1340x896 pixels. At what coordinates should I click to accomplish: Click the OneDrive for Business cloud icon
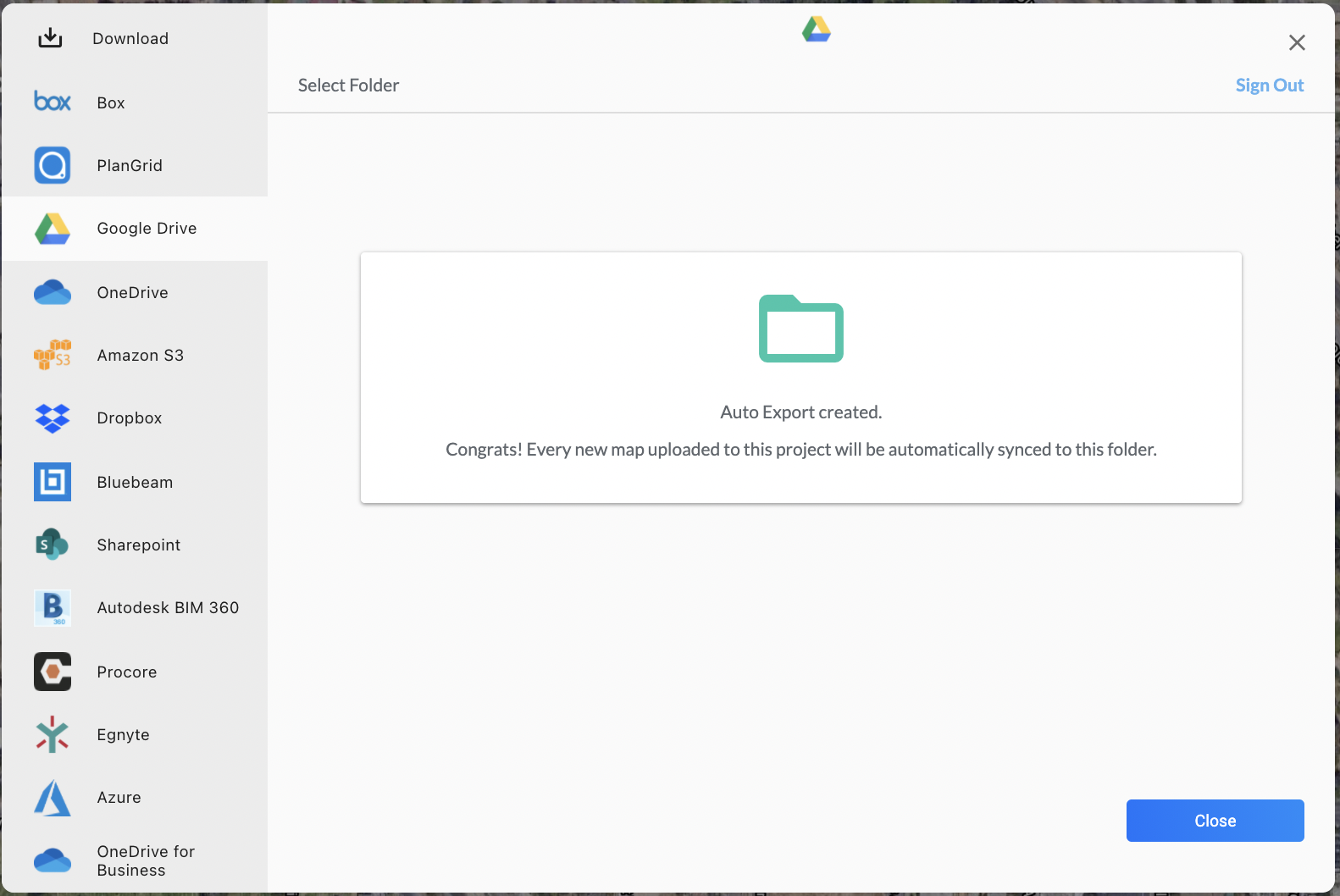[53, 860]
